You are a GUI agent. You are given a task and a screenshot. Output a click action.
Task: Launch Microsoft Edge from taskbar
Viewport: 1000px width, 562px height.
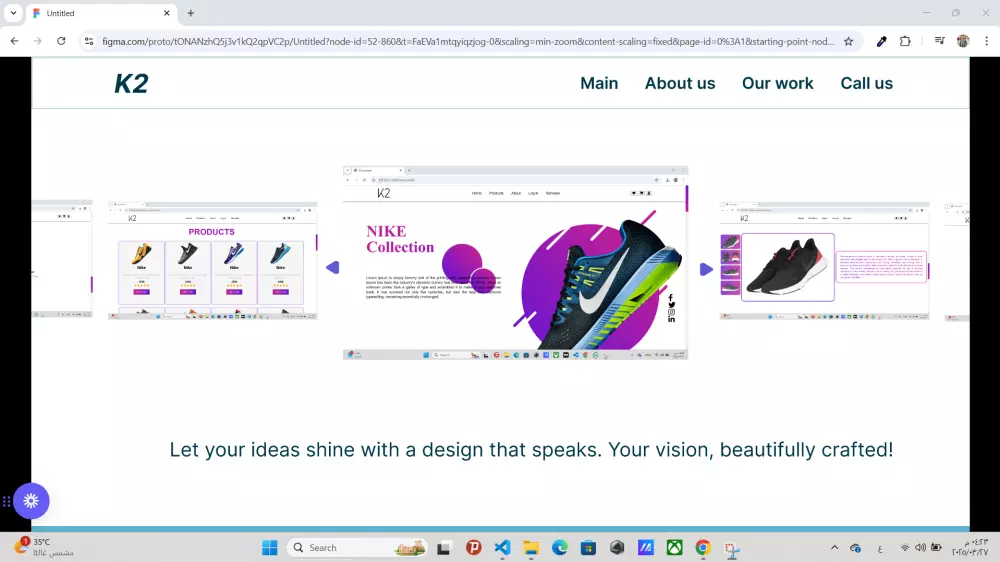pos(559,547)
